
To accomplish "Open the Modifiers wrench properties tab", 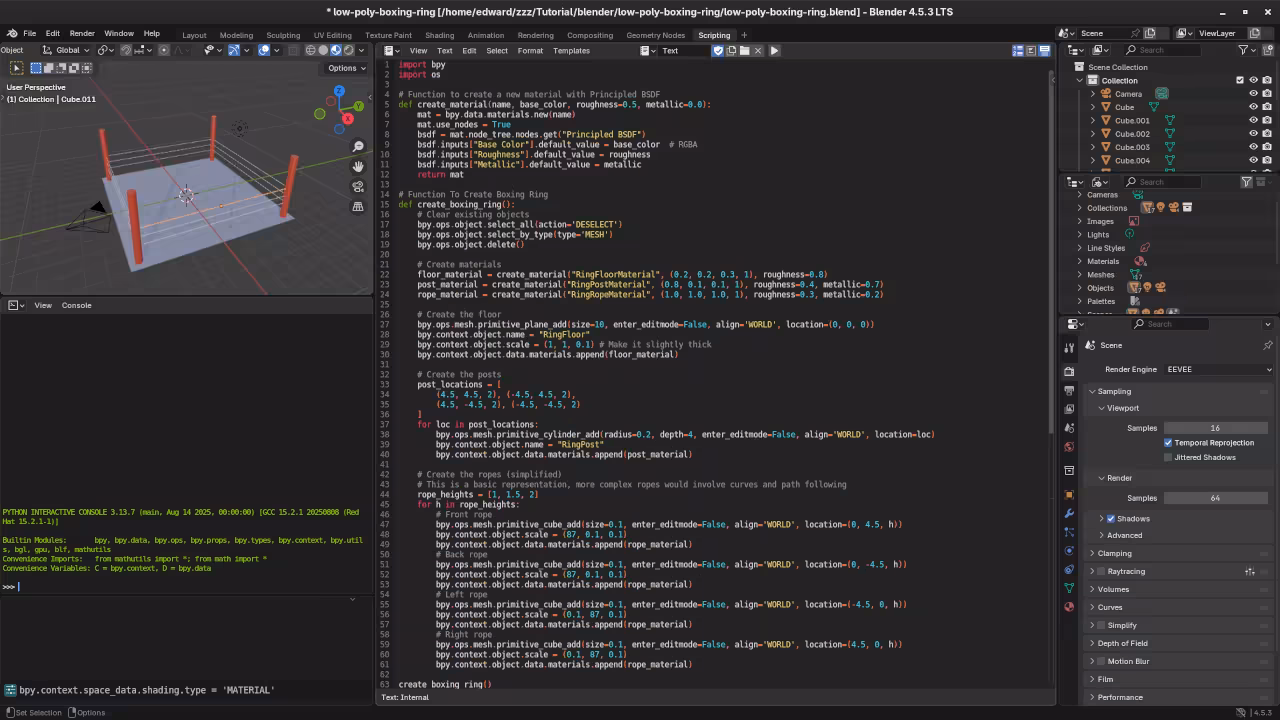I will (x=1069, y=513).
